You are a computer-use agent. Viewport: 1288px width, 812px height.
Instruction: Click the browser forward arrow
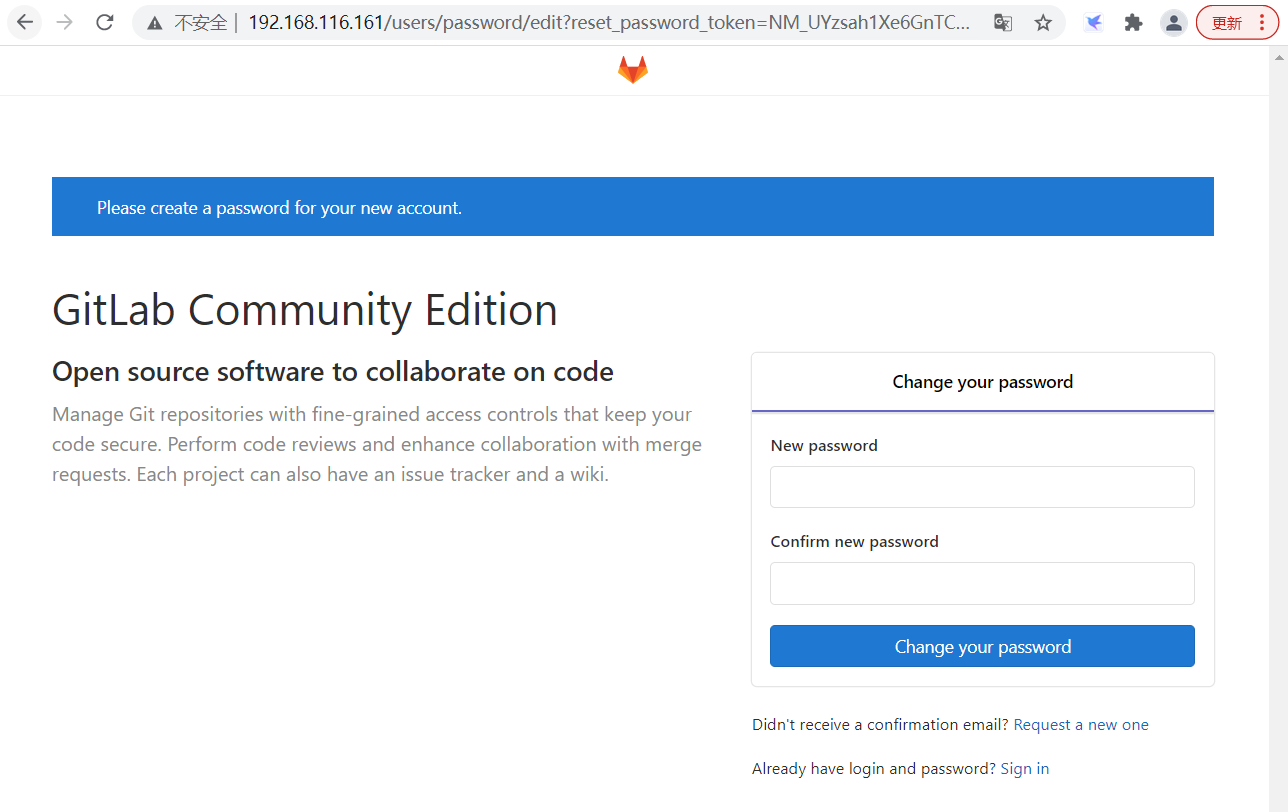click(x=65, y=22)
